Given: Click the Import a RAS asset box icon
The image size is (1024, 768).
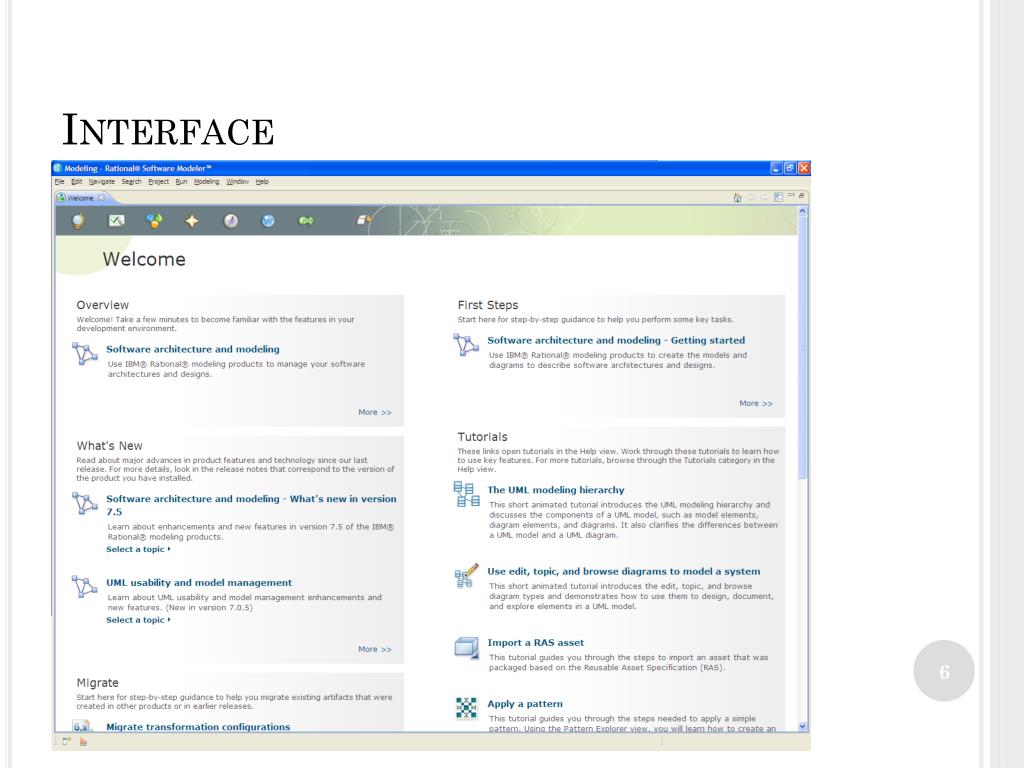Looking at the screenshot, I should tap(466, 647).
